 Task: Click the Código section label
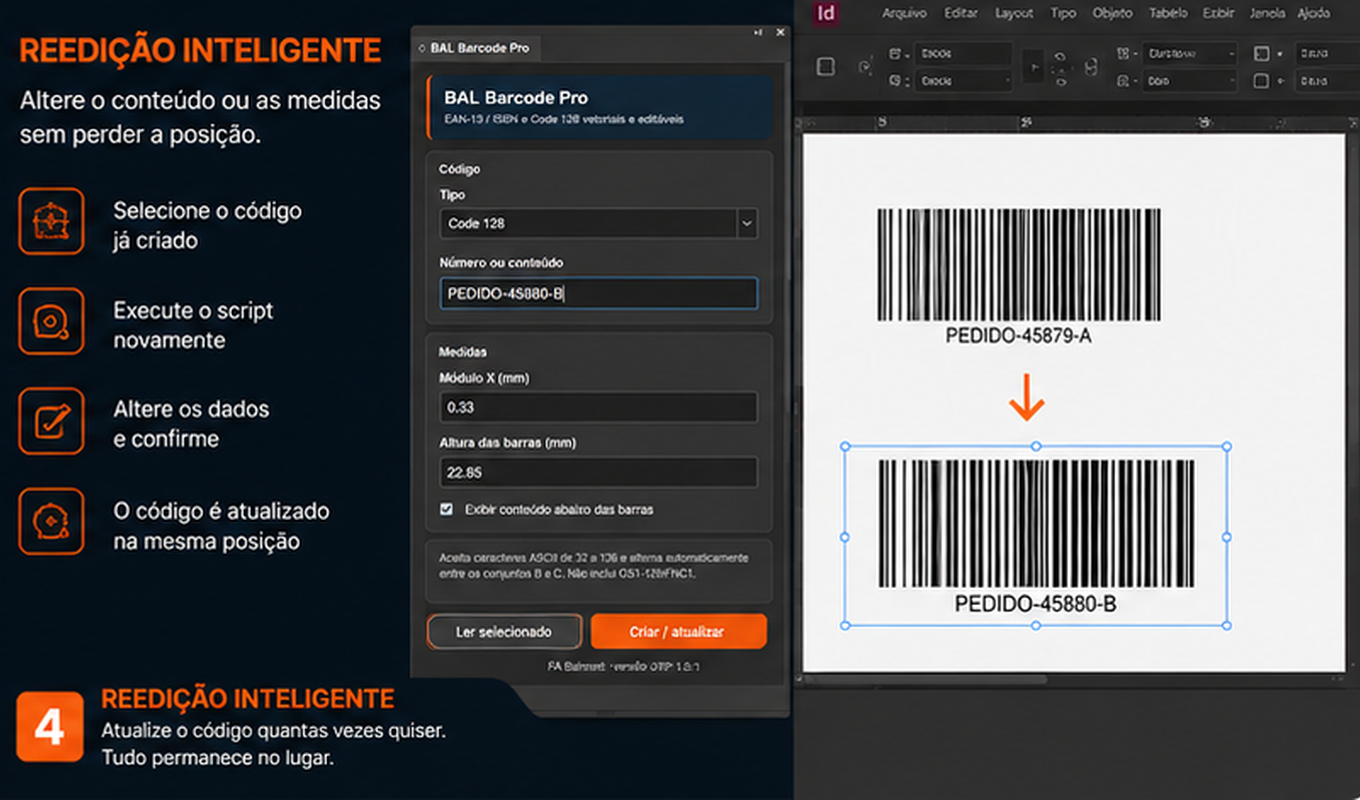[459, 169]
